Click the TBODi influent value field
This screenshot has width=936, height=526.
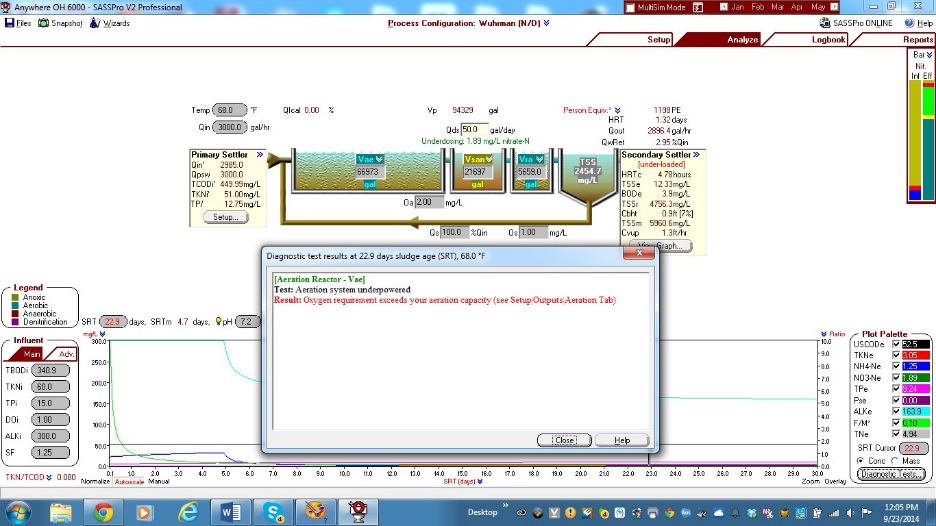54,370
